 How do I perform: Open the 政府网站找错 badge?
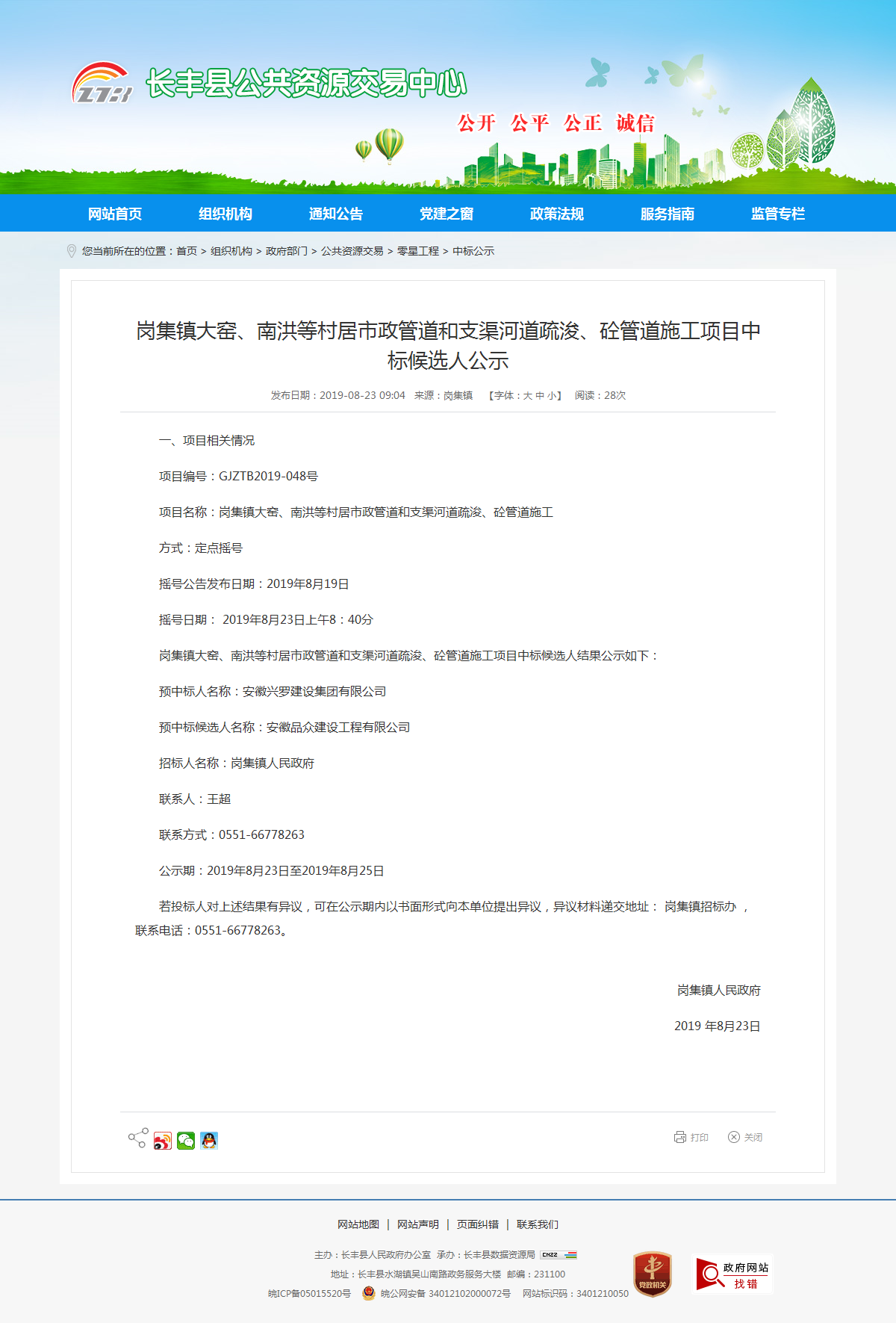tap(732, 1274)
